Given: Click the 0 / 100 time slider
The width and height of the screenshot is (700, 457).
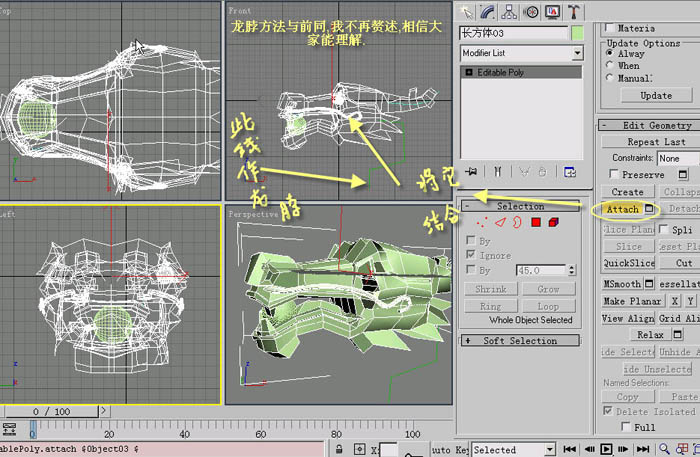Looking at the screenshot, I should [50, 411].
